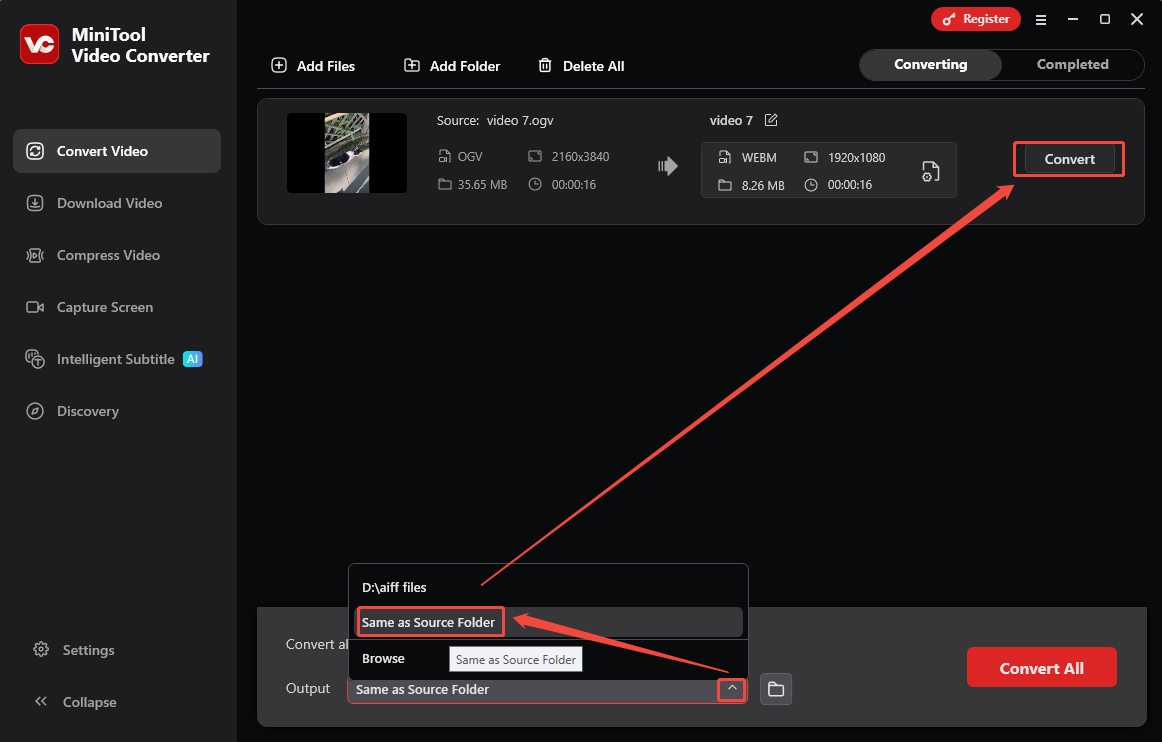Open the Convert Video section
Image resolution: width=1162 pixels, height=742 pixels.
(x=104, y=151)
